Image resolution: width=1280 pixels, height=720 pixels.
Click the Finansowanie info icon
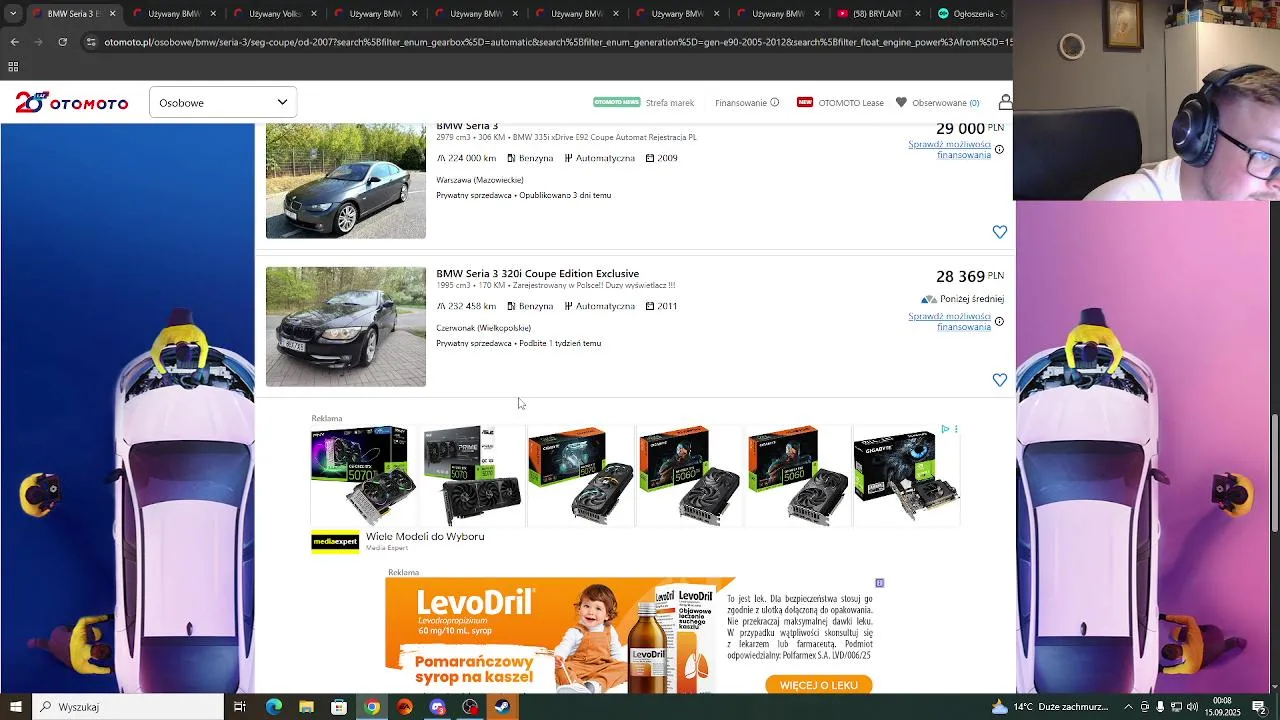[774, 102]
